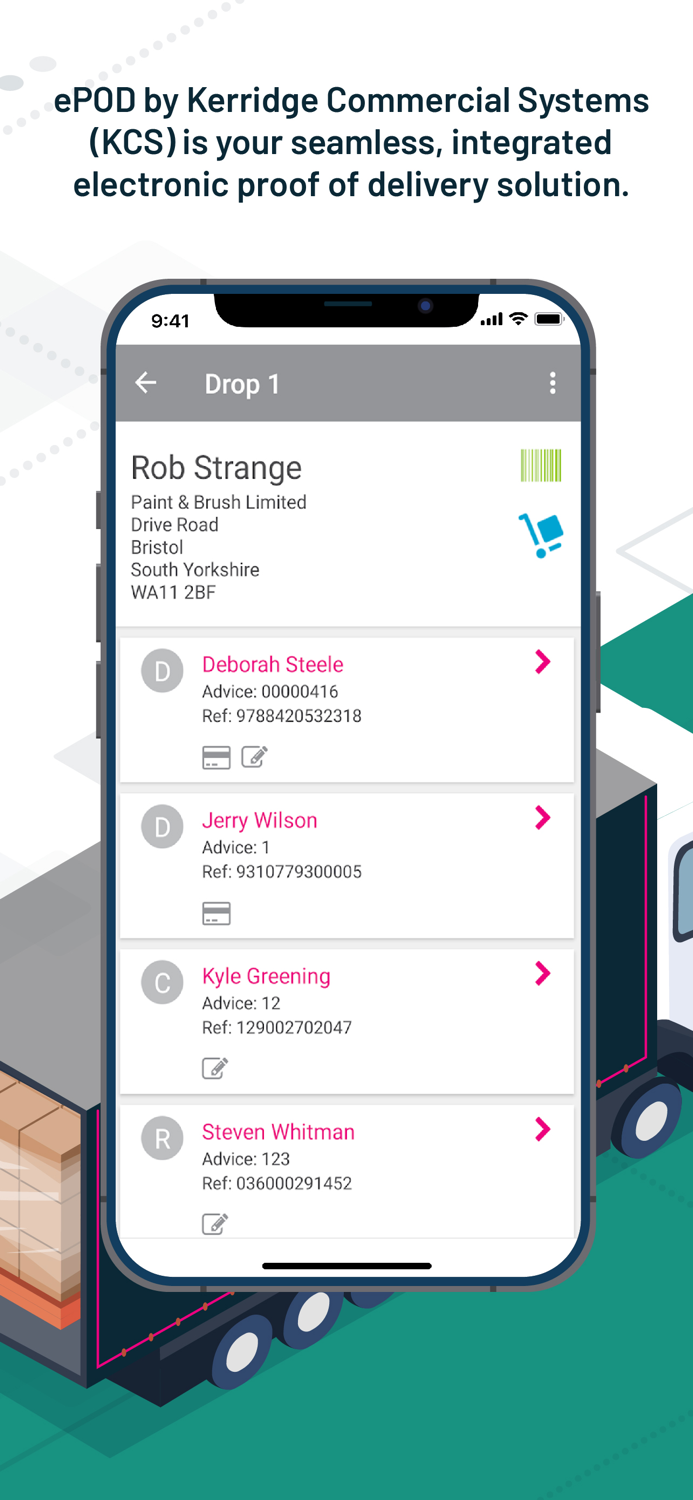Open Kyle Greening's row with the pink chevron
This screenshot has width=693, height=1500.
click(x=543, y=974)
